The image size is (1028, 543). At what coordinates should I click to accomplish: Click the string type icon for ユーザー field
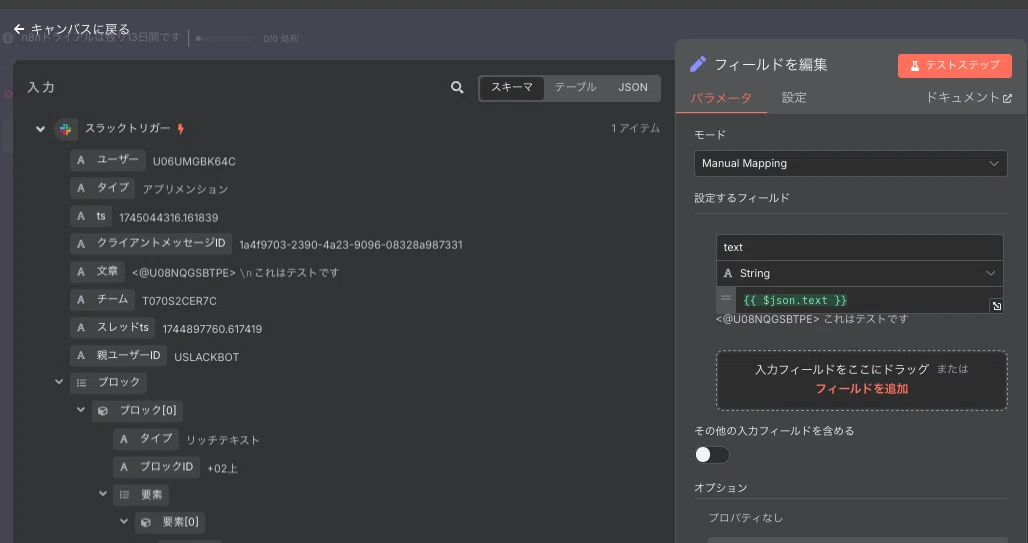click(81, 160)
